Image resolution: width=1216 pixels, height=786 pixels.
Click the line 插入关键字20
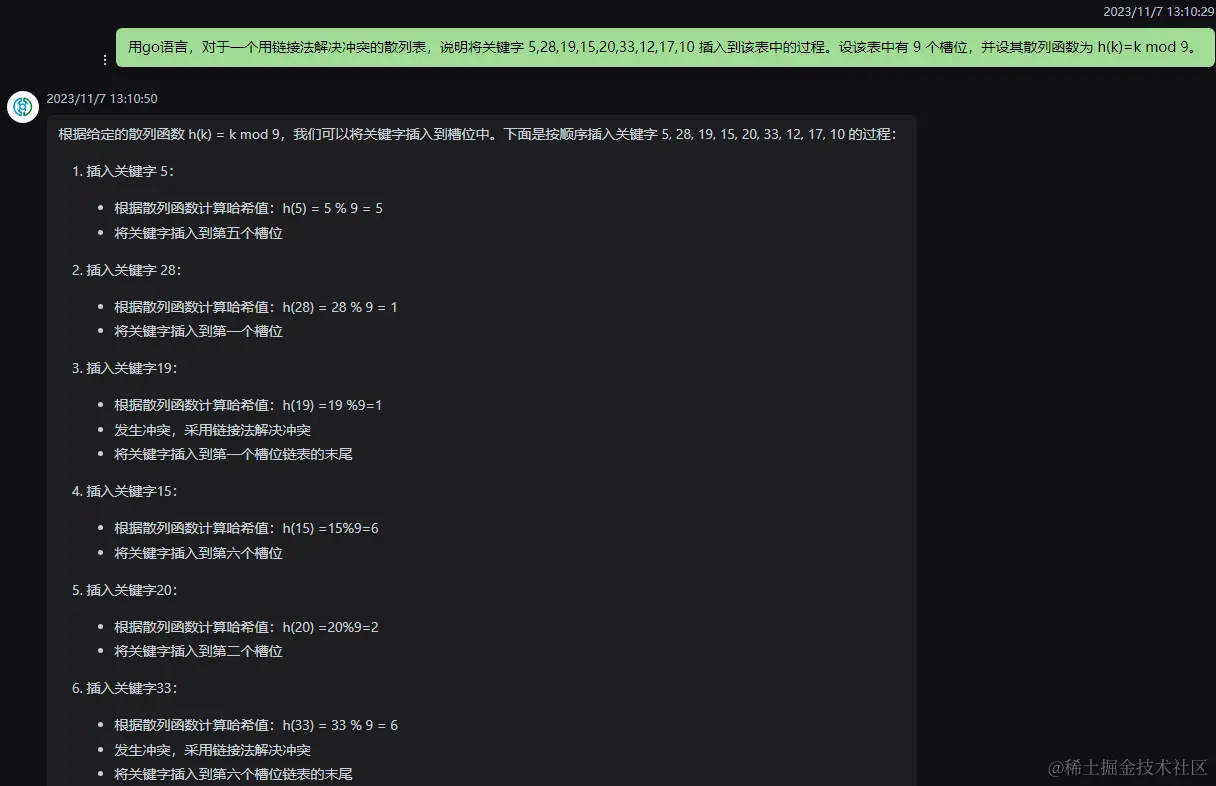click(x=124, y=590)
